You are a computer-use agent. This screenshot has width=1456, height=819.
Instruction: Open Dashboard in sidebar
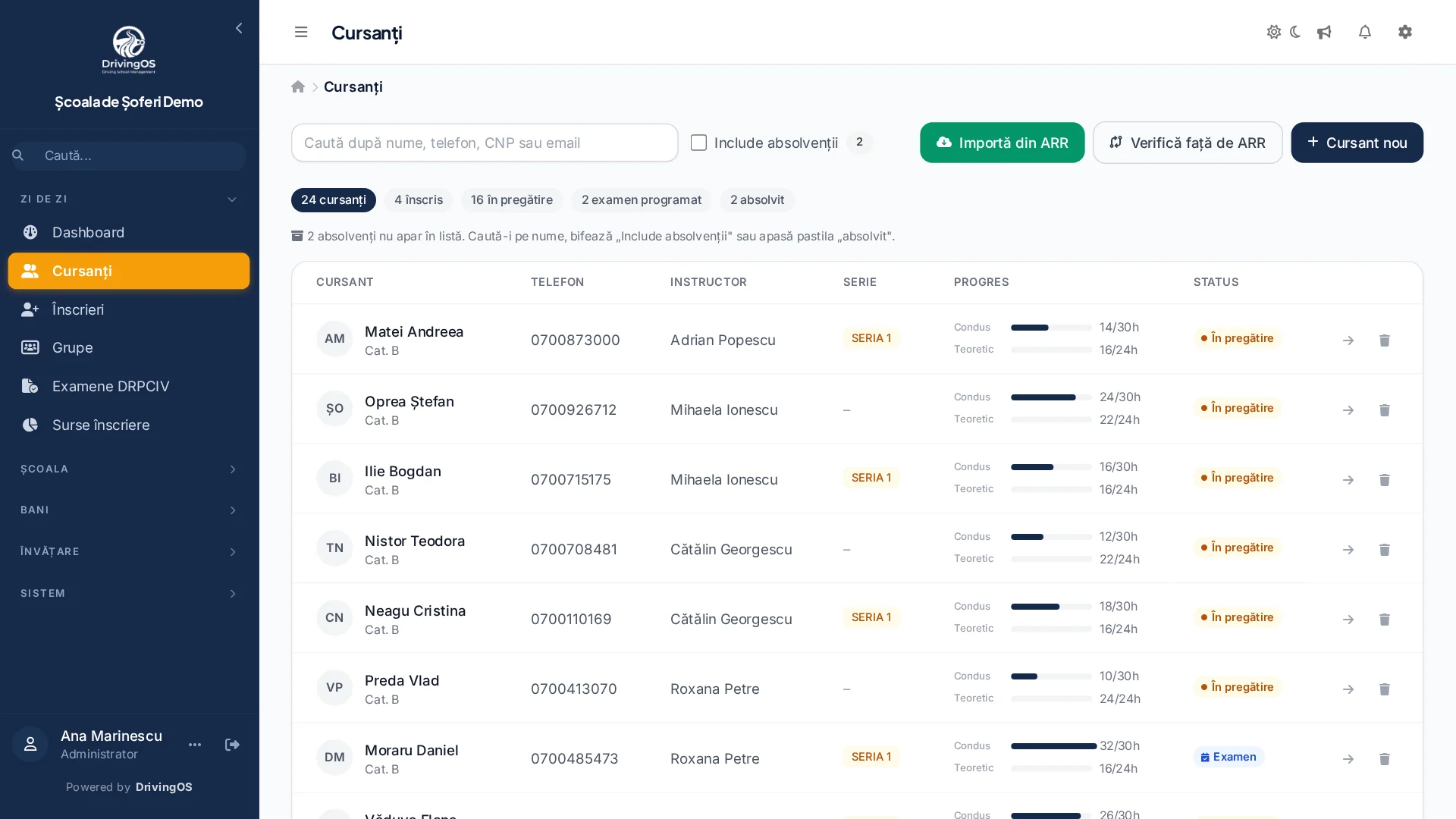pyautogui.click(x=129, y=232)
